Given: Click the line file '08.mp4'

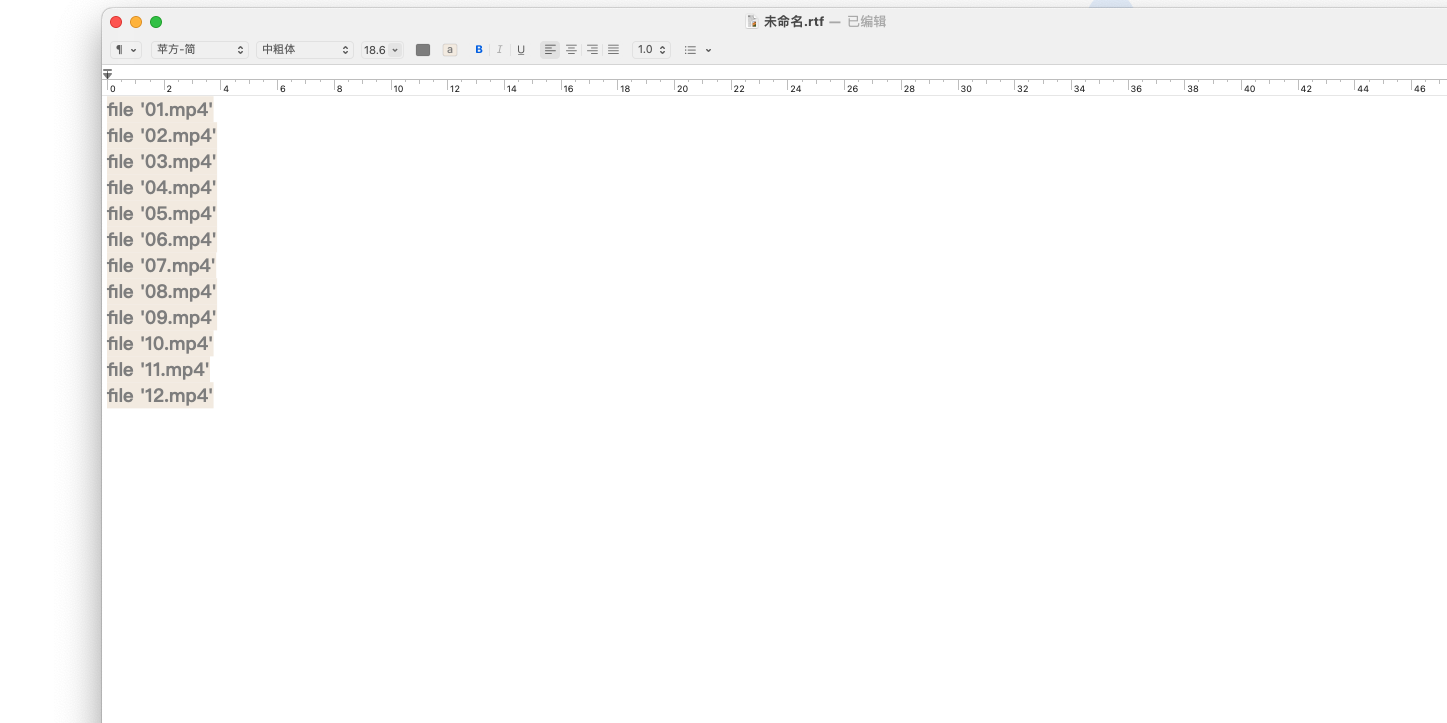Looking at the screenshot, I should click(x=162, y=292).
